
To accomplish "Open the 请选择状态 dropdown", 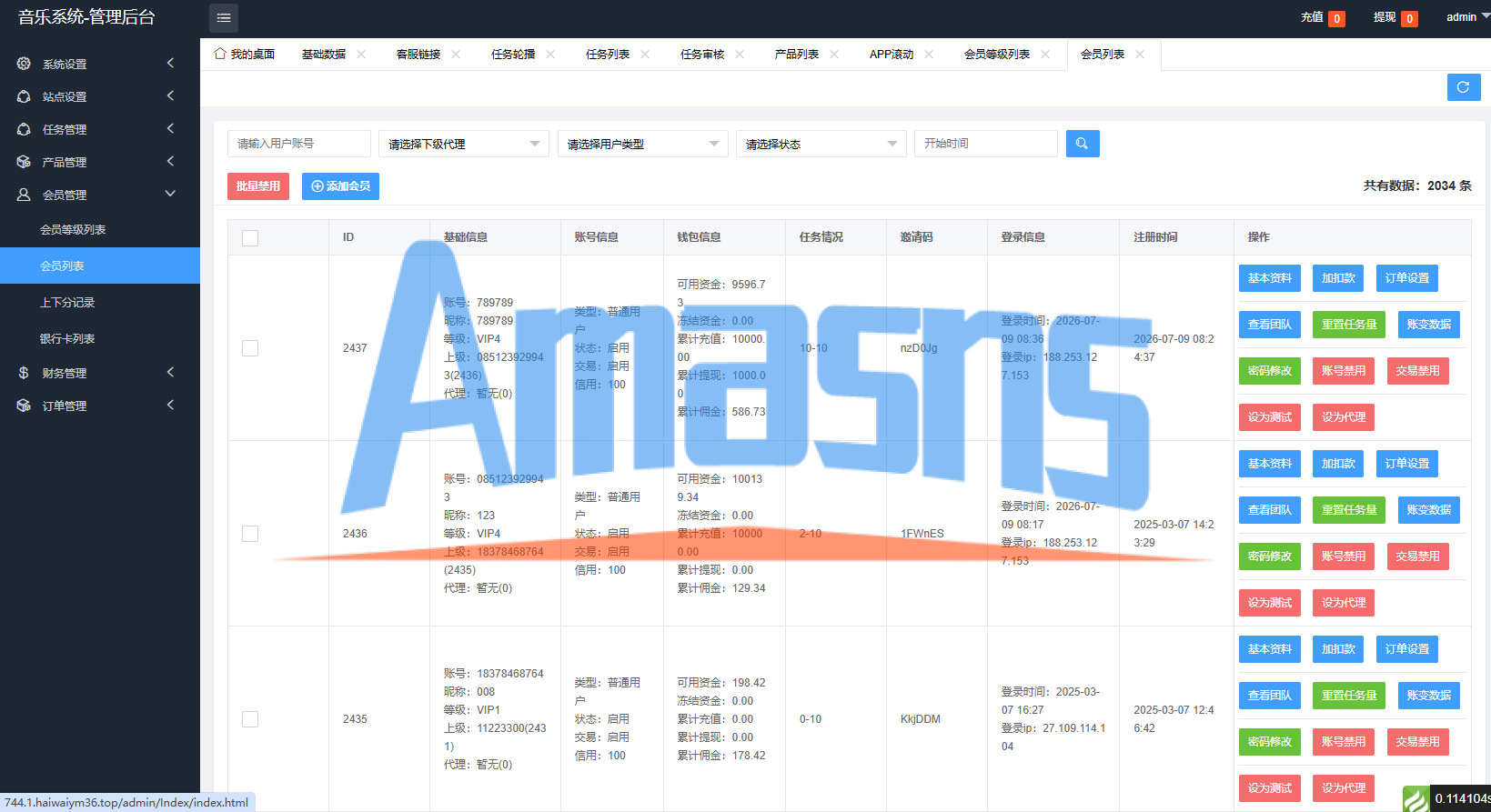I will [x=821, y=144].
